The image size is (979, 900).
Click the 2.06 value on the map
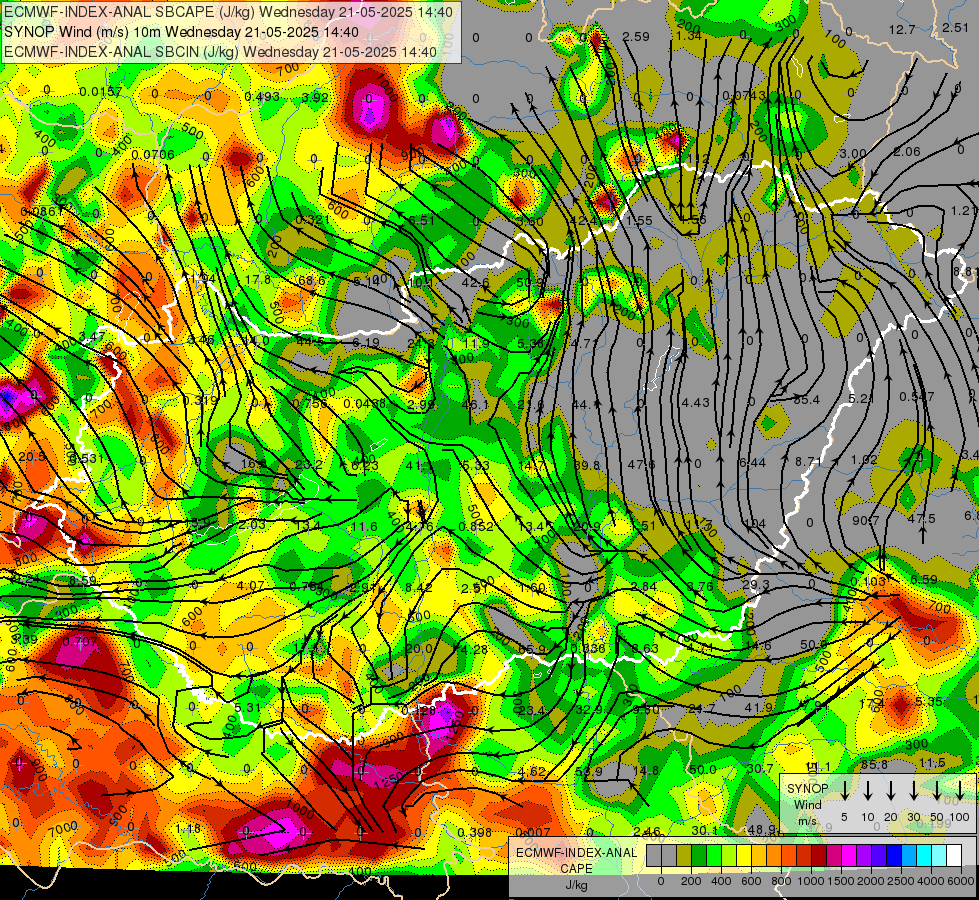pos(907,151)
